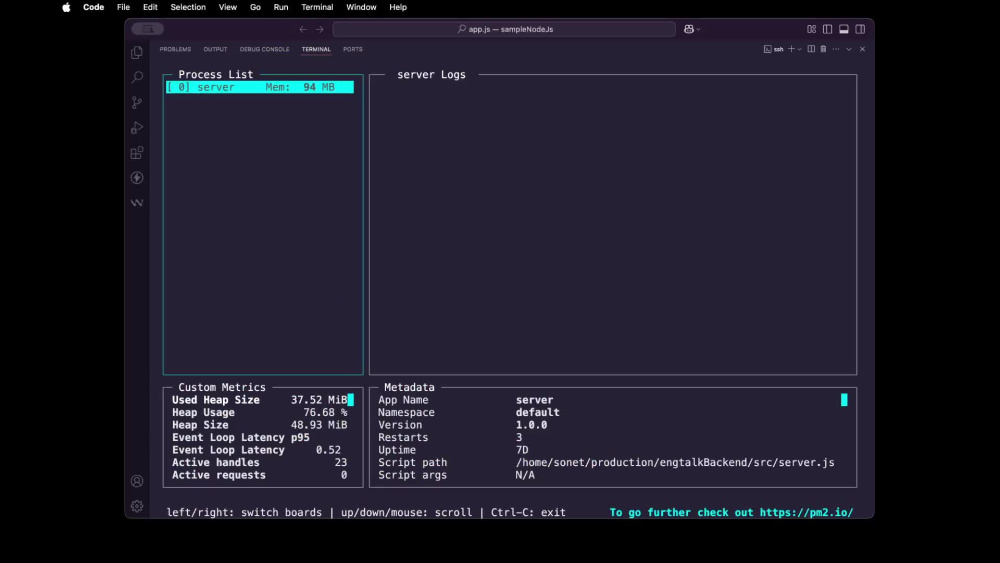1000x563 pixels.
Task: Click the Process List panel title
Action: click(216, 75)
